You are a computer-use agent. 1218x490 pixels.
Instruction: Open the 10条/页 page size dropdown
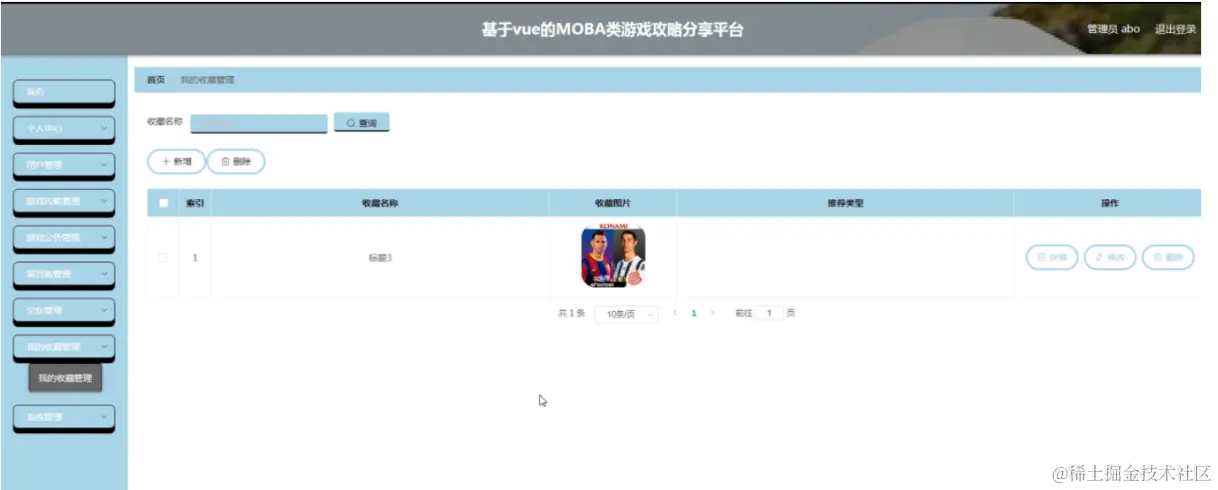point(626,314)
